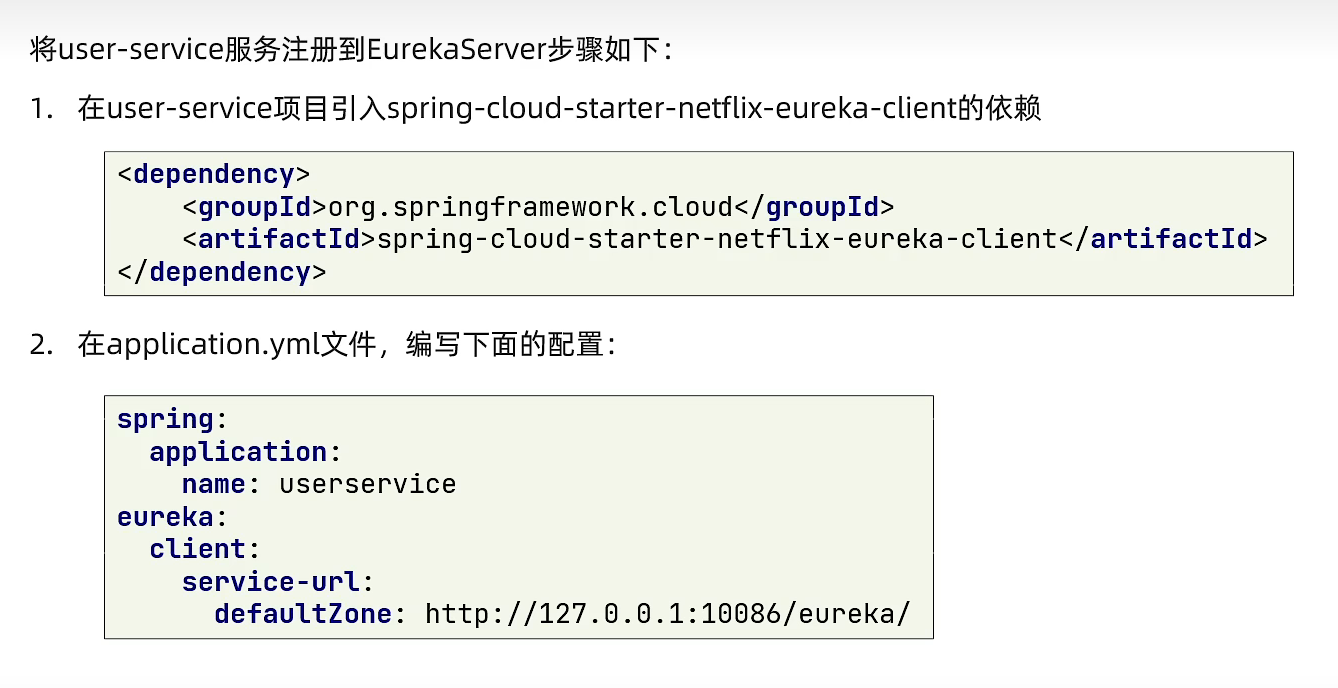Image resolution: width=1338 pixels, height=688 pixels.
Task: Click step 2 text mentioning application.yml
Action: click(x=352, y=345)
